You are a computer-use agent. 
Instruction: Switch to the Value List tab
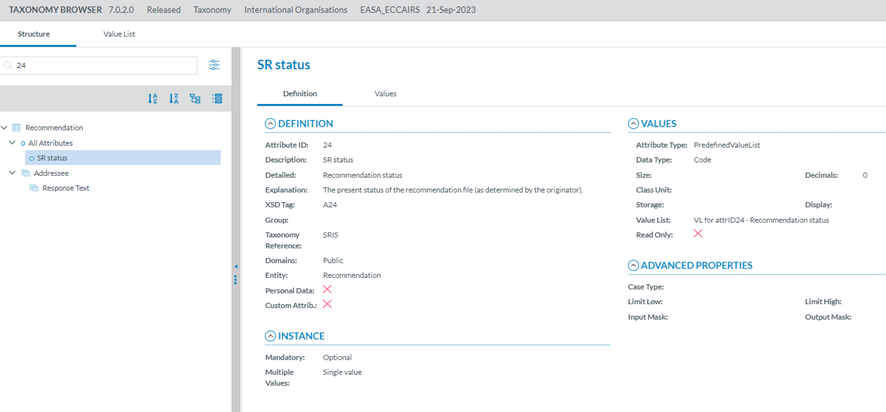119,34
